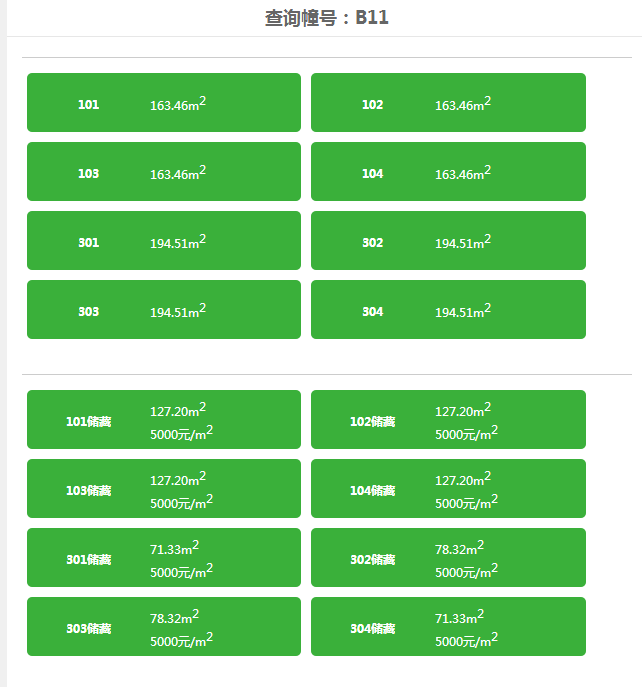Open unit 302 tile

tap(448, 241)
